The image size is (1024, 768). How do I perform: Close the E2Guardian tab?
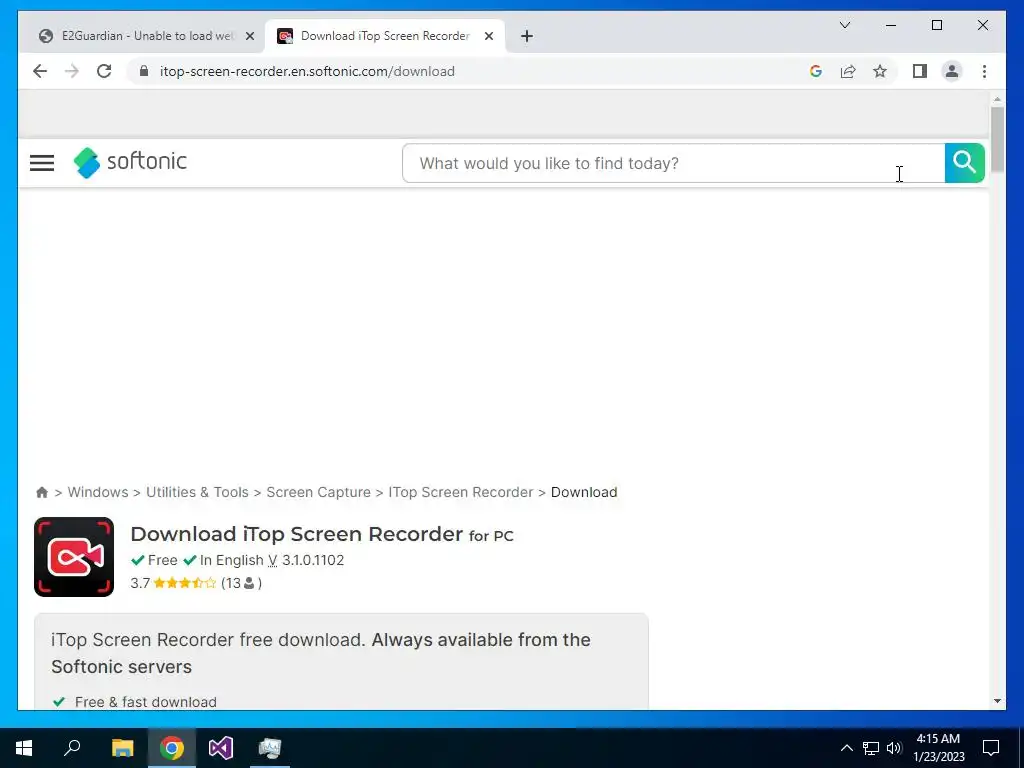click(x=249, y=36)
